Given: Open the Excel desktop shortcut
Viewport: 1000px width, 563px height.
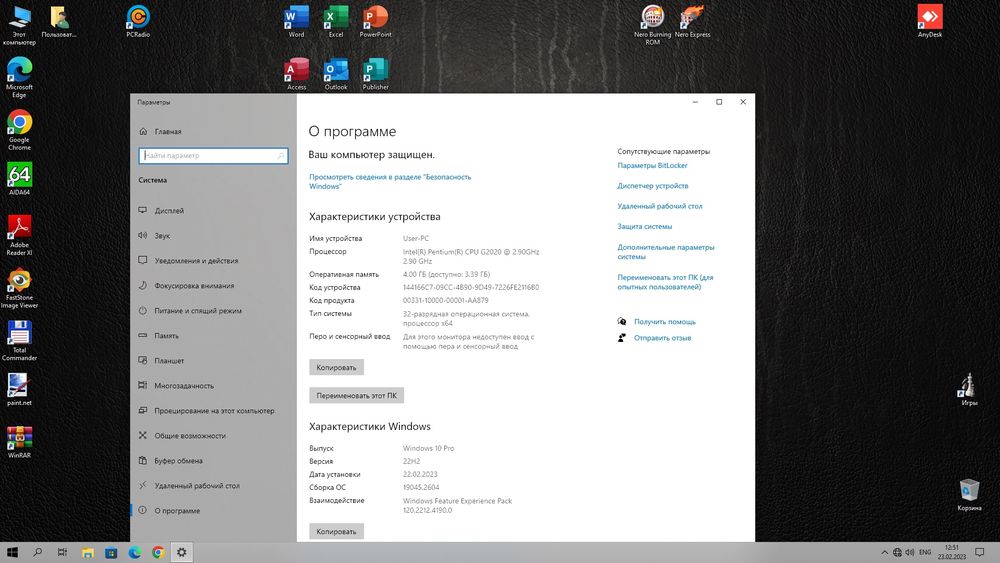Looking at the screenshot, I should coord(335,21).
